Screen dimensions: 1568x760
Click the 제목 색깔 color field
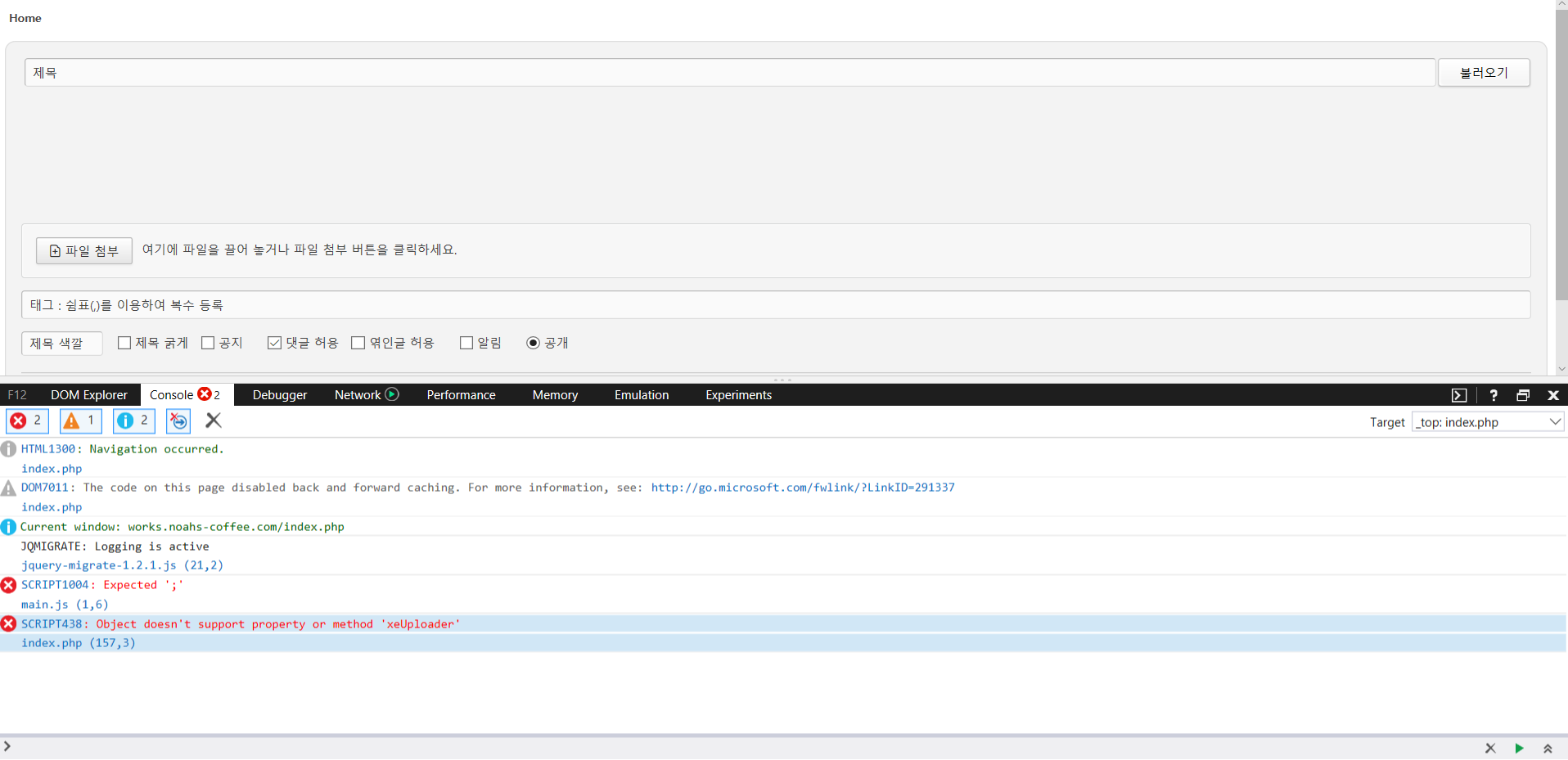[61, 344]
